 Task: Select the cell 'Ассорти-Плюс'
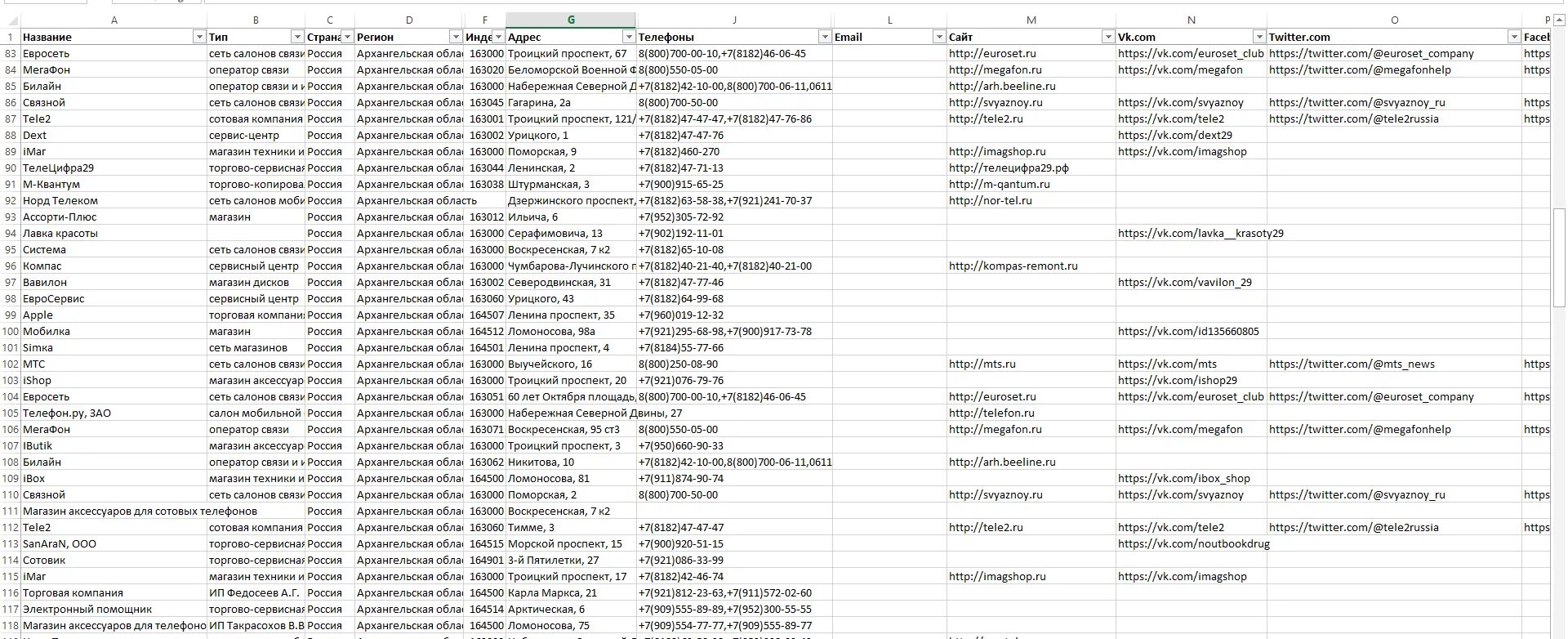click(x=114, y=217)
